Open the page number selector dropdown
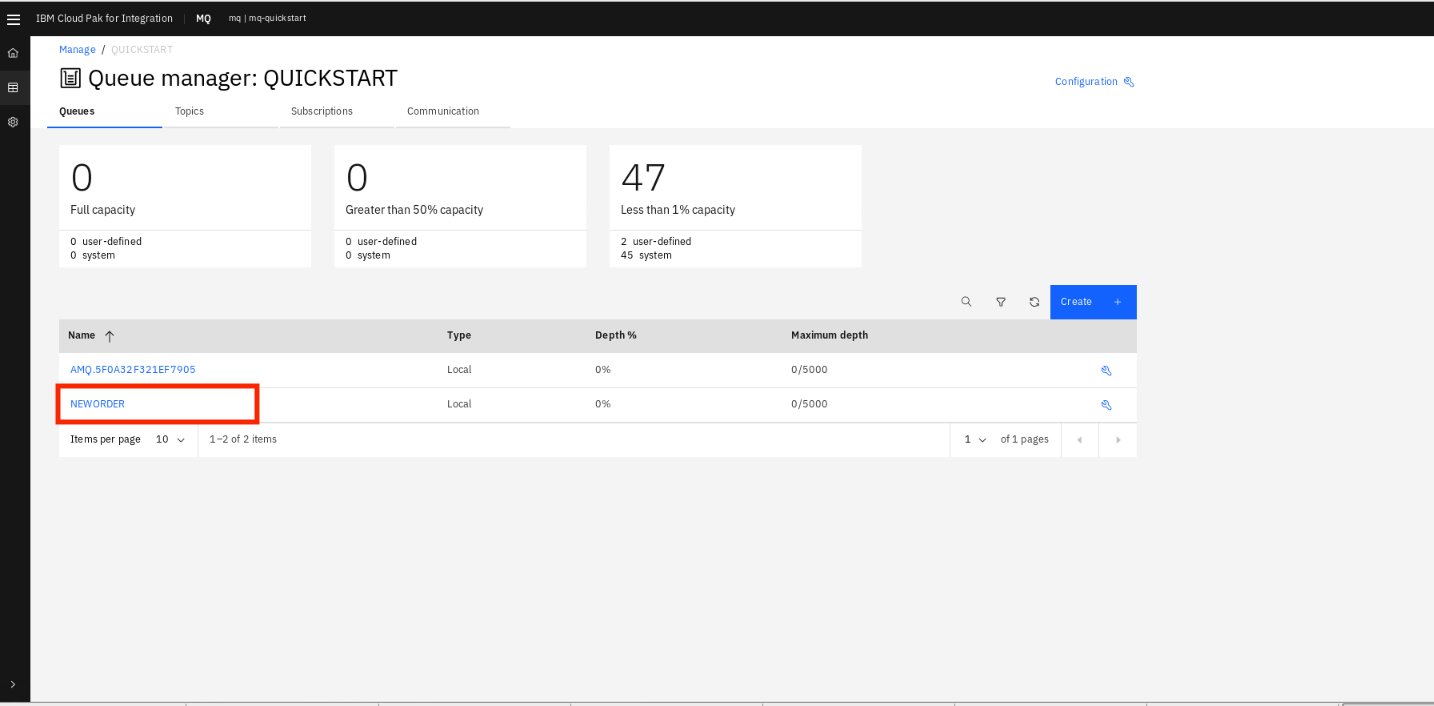 pos(973,439)
